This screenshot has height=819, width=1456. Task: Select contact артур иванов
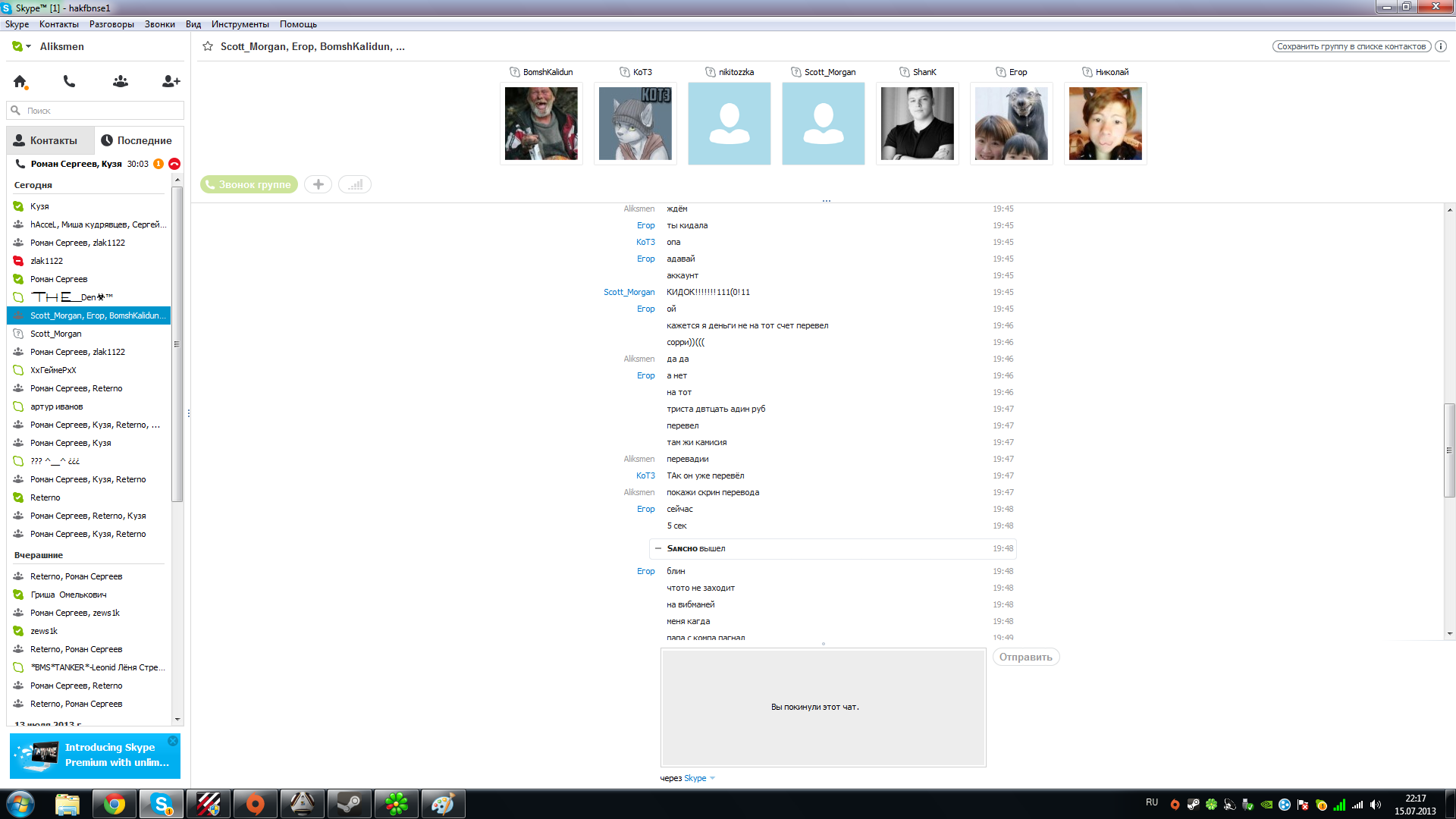coord(89,406)
